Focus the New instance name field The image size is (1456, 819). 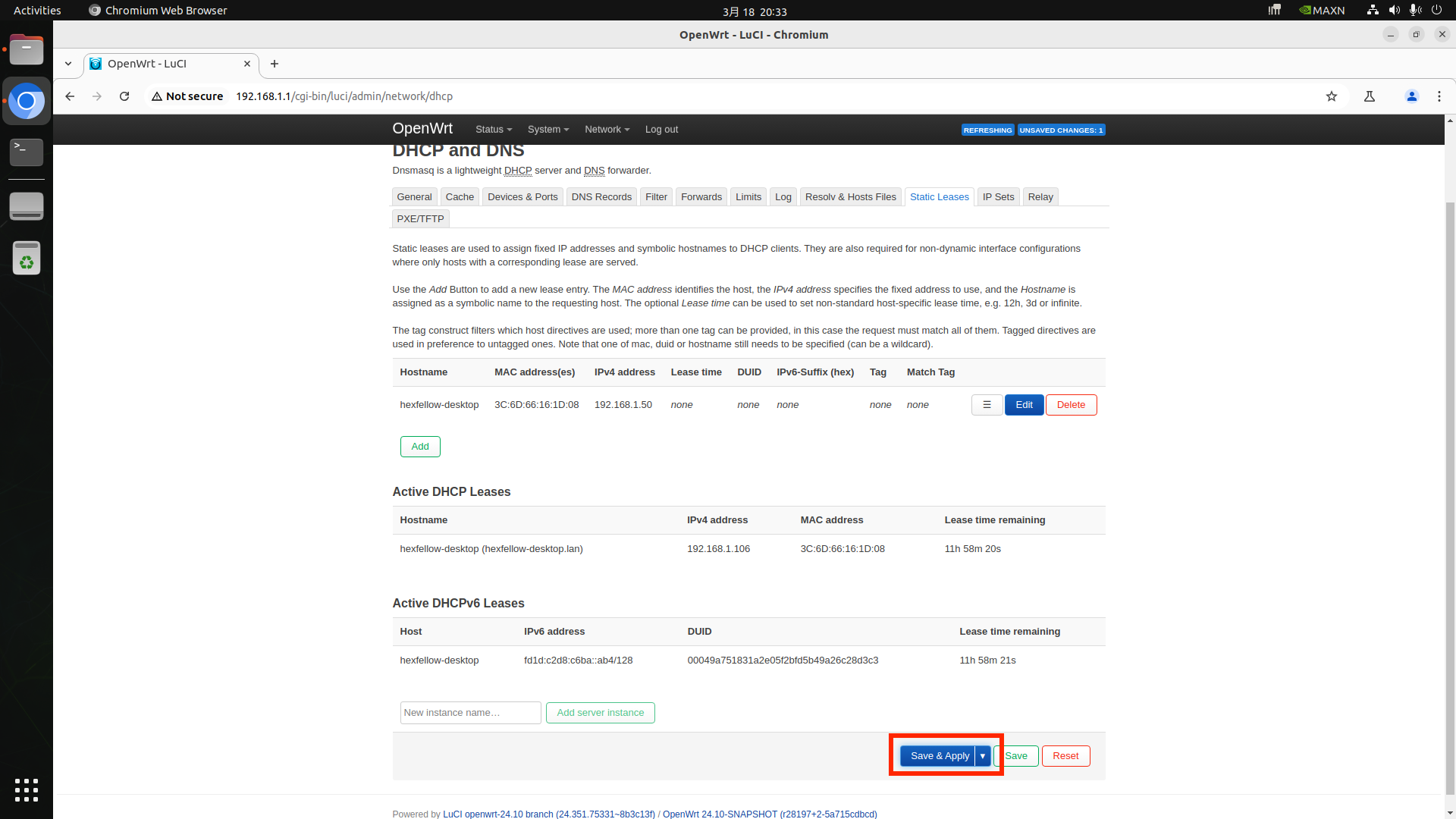[x=470, y=713]
